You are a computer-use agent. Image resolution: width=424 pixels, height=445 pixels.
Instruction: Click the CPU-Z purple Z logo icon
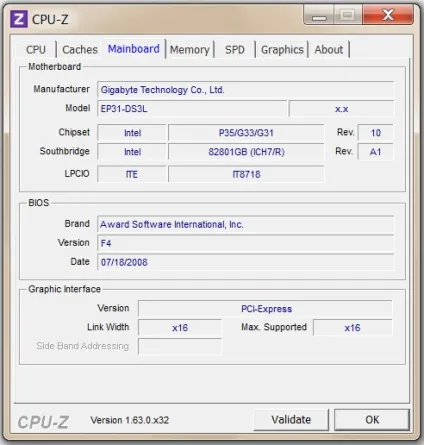(x=19, y=19)
